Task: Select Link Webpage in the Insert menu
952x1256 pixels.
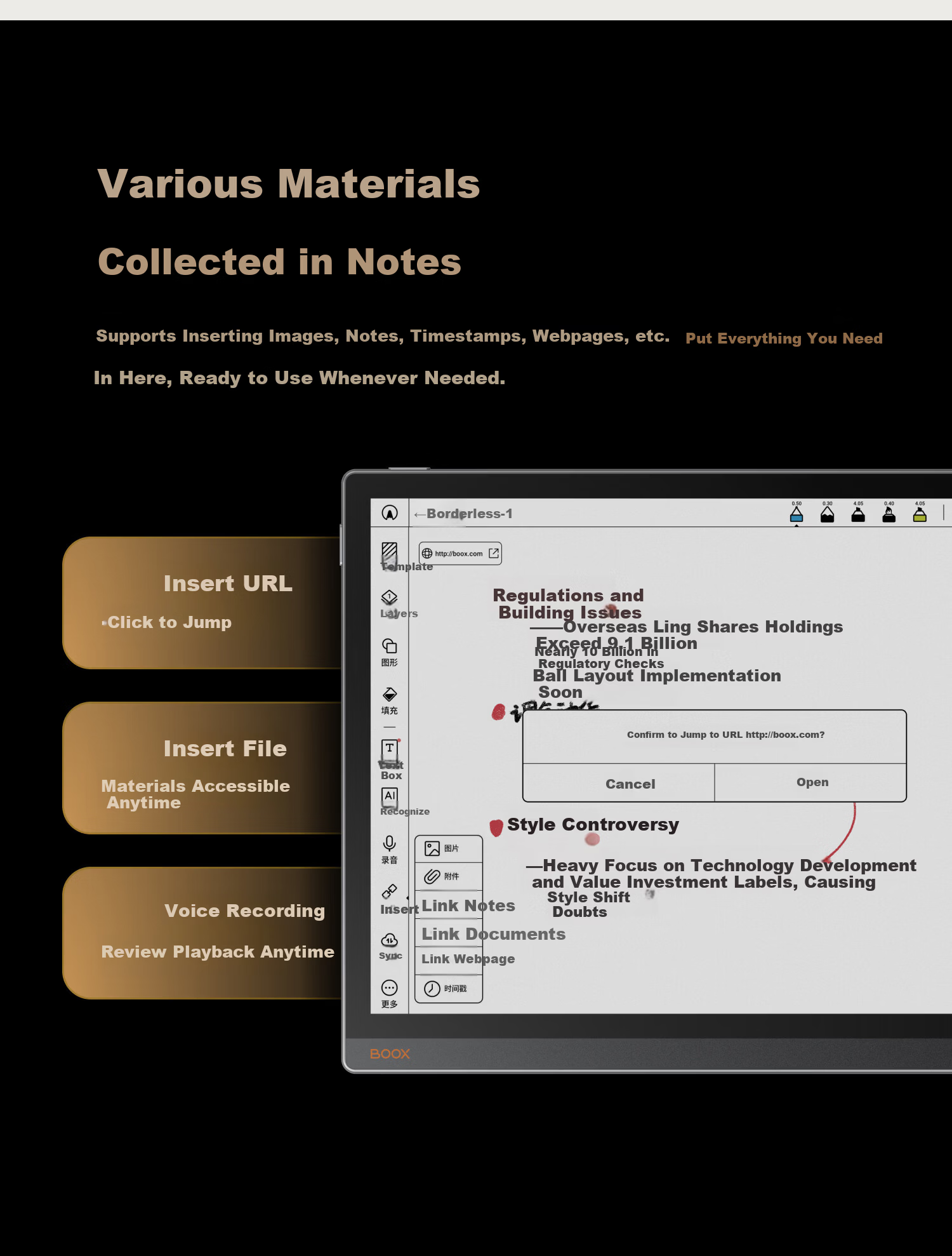Action: (468, 959)
